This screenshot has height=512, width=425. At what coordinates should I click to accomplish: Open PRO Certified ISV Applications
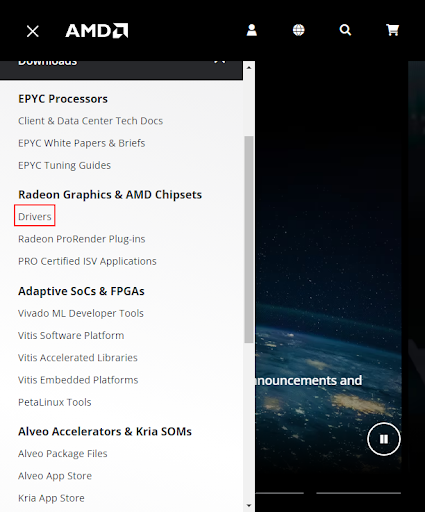pyautogui.click(x=87, y=261)
